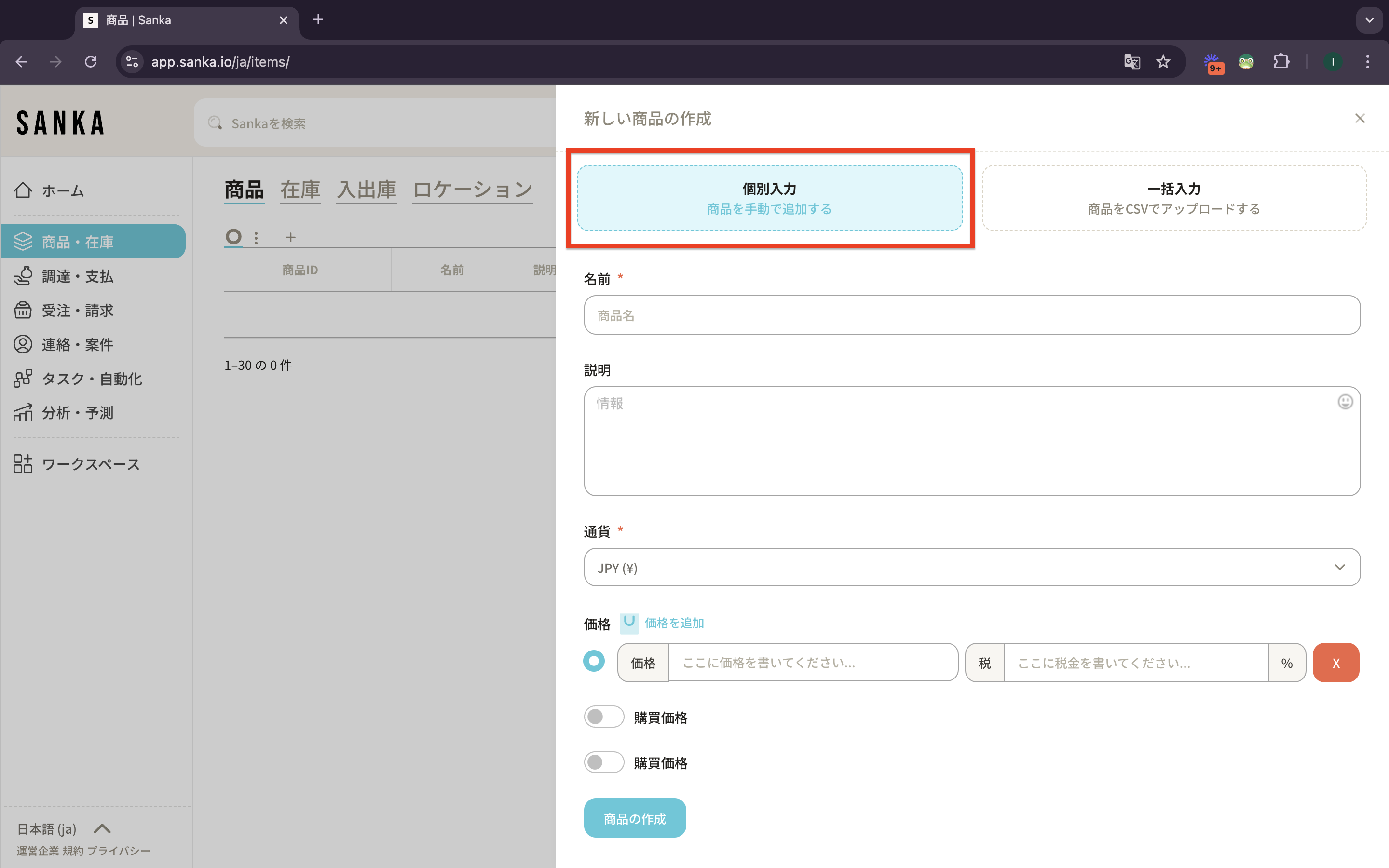Click the Google Translate icon in address bar
Viewport: 1389px width, 868px height.
[1132, 61]
